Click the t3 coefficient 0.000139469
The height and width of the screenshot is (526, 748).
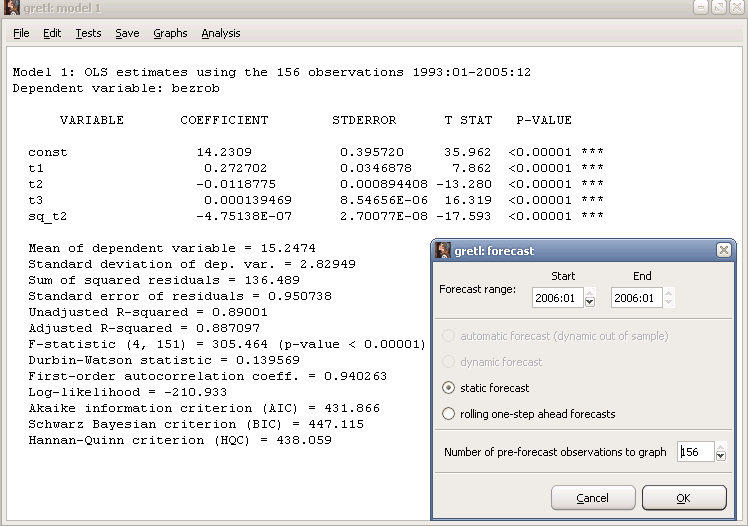(x=248, y=200)
